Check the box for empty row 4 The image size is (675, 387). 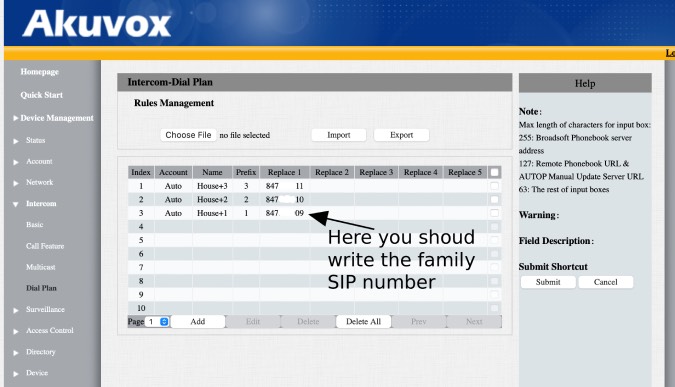coord(494,226)
